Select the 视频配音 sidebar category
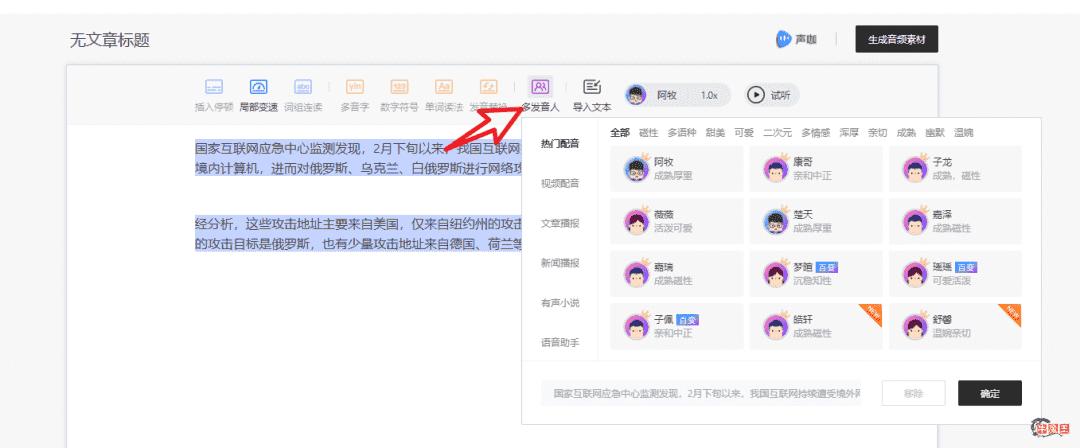Screen dimensions: 1080x448 [x=560, y=183]
